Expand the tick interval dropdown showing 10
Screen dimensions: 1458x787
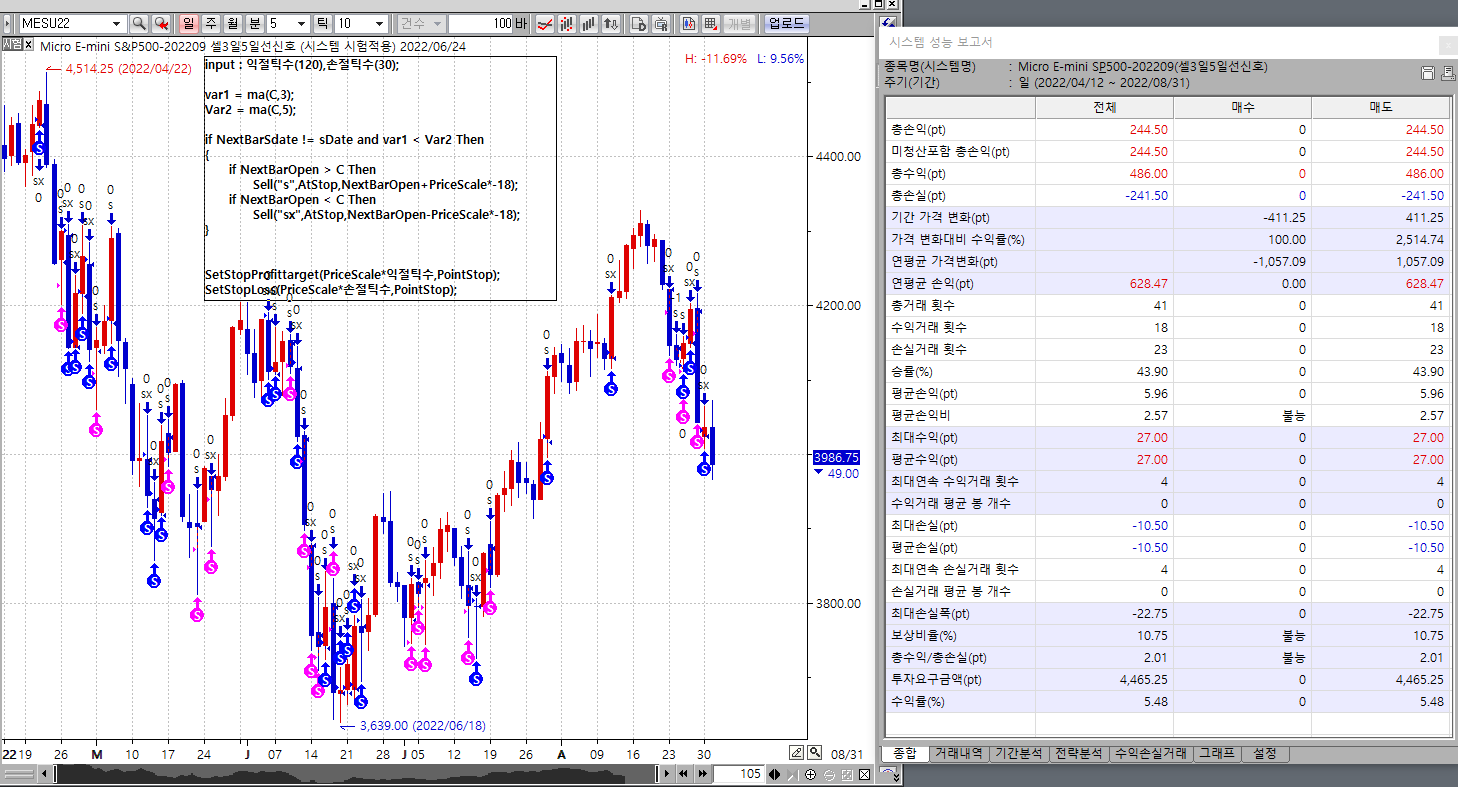[x=379, y=23]
